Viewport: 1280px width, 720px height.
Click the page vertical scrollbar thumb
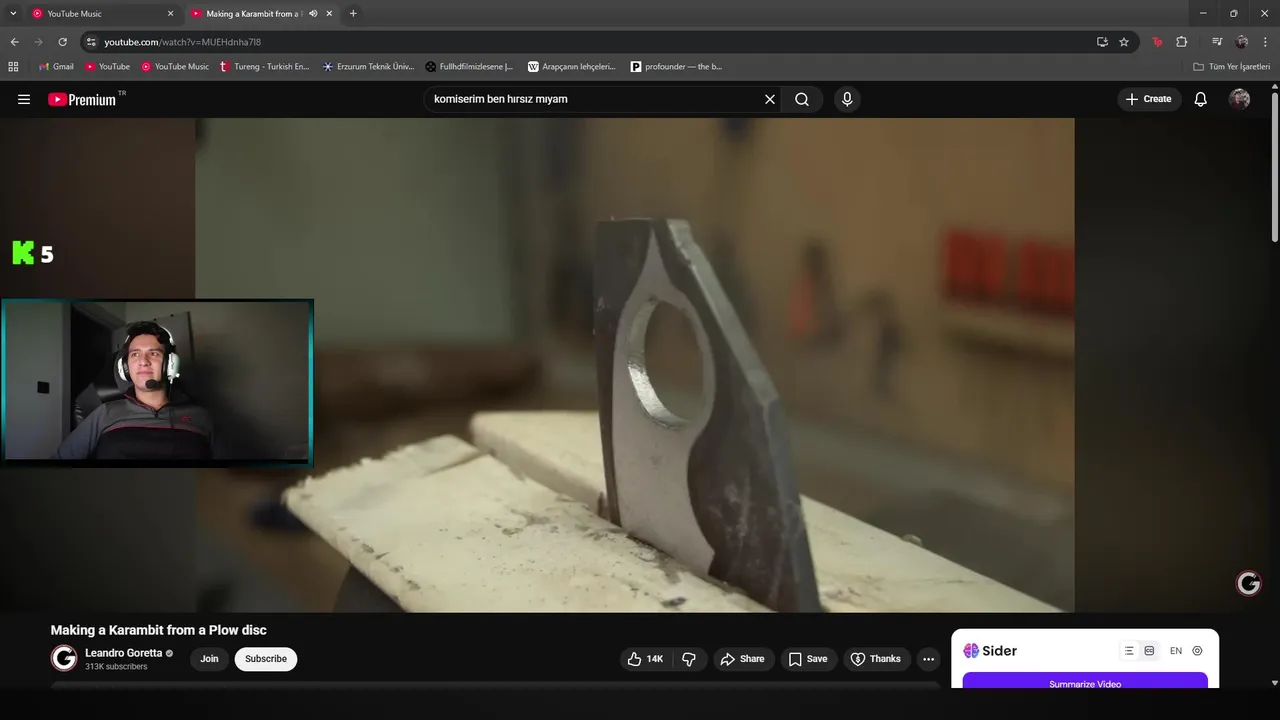pyautogui.click(x=1275, y=165)
